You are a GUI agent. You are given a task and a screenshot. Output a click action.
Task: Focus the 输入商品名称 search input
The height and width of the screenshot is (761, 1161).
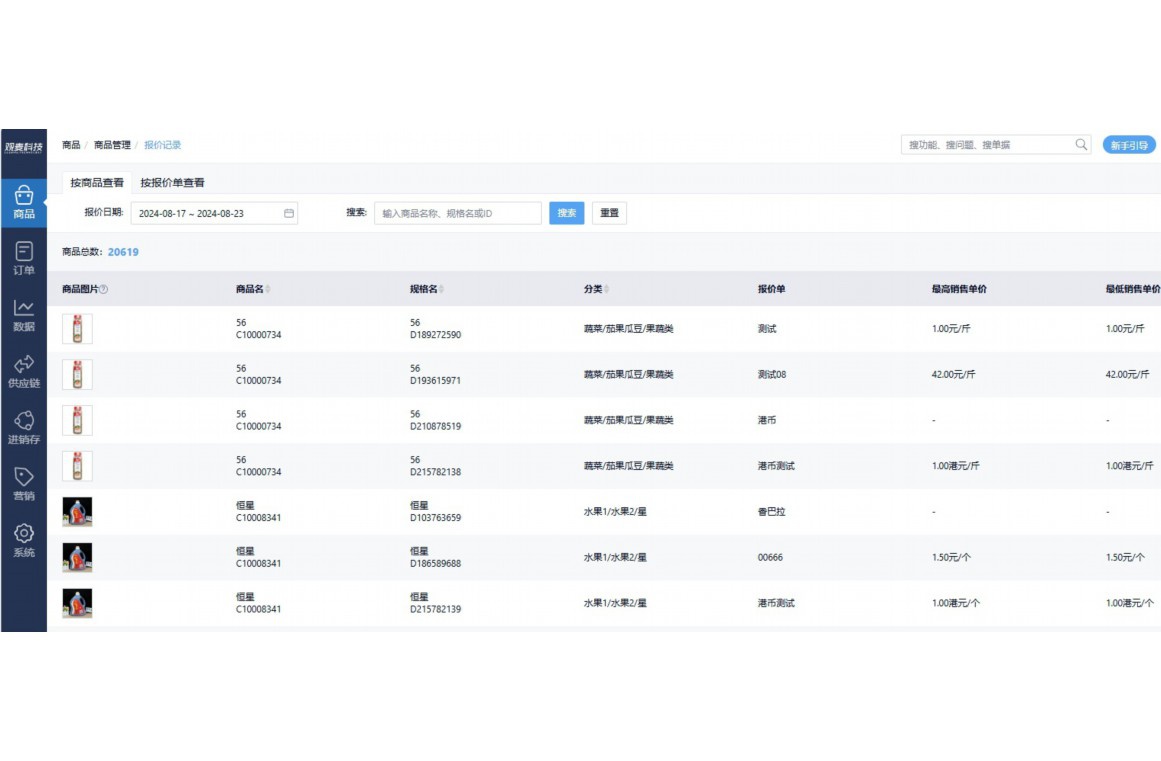[457, 213]
